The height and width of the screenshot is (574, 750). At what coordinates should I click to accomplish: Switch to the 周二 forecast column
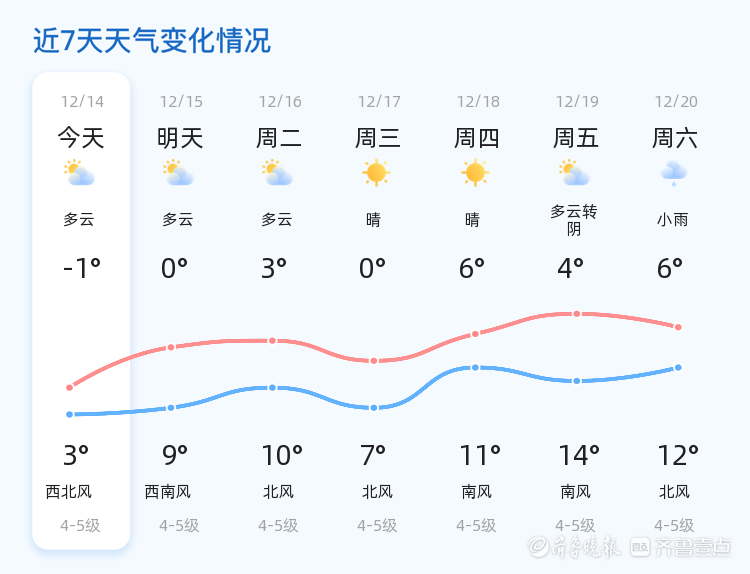coord(279,137)
